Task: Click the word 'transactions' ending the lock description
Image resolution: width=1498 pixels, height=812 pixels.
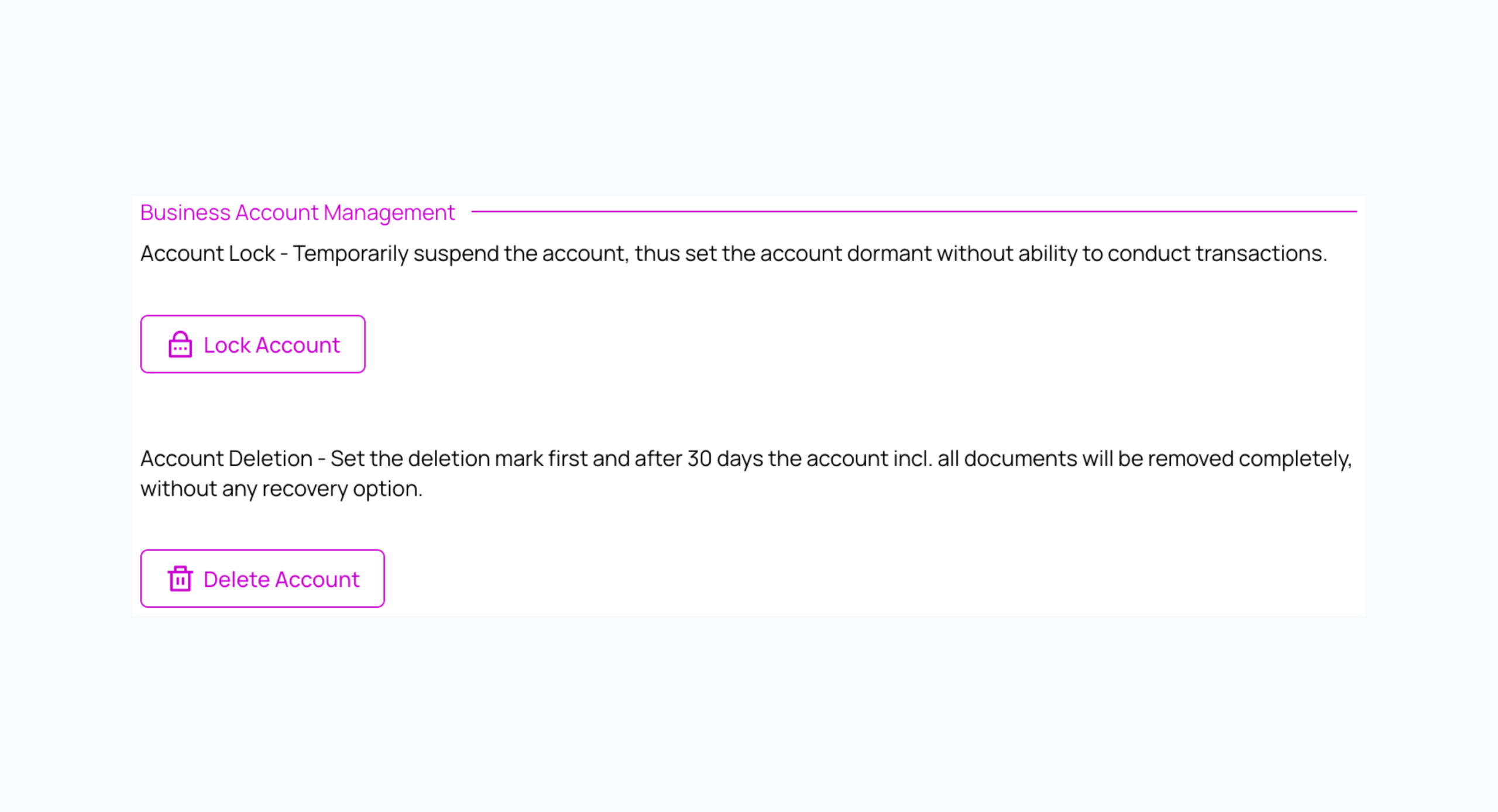Action: [1258, 253]
